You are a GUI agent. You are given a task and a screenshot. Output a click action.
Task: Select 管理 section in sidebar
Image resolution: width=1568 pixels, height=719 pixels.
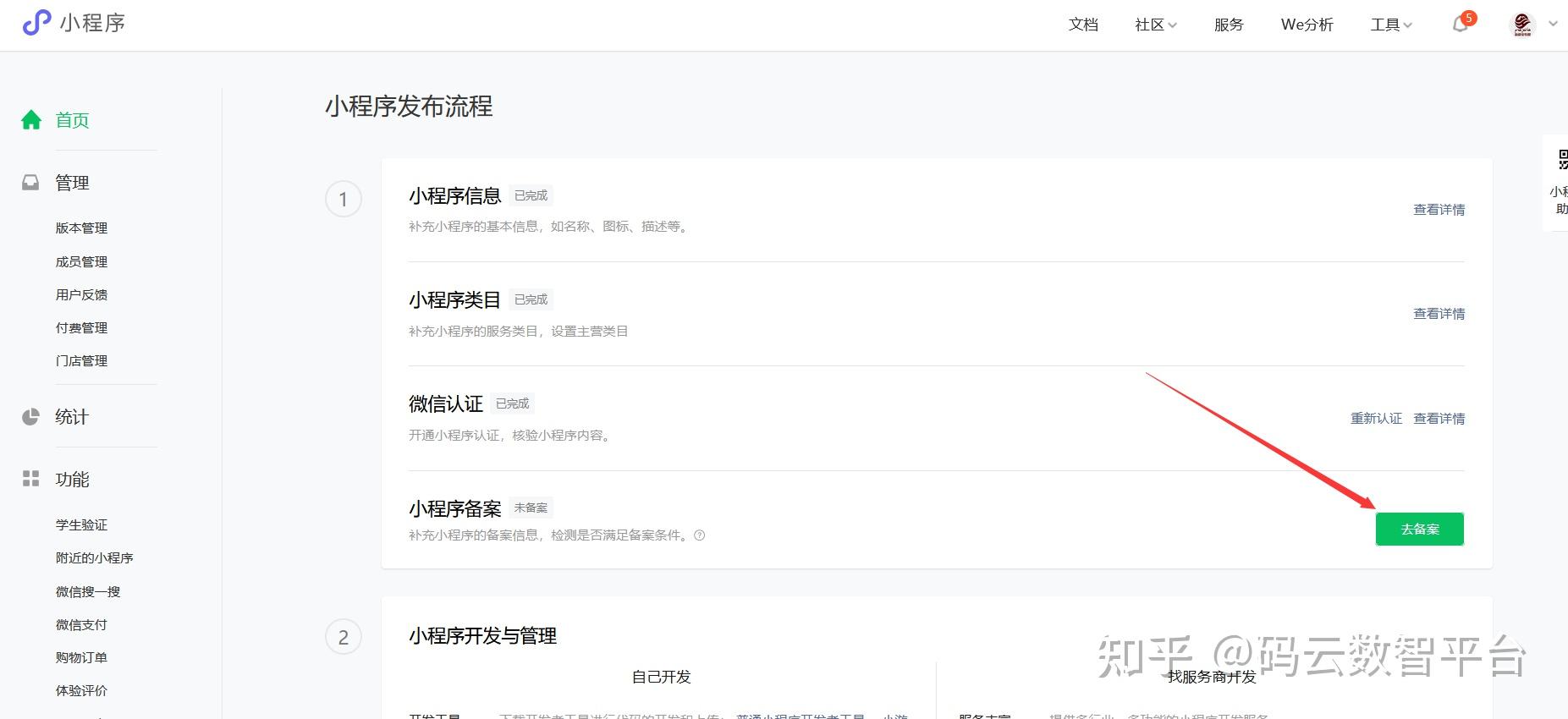[x=73, y=183]
